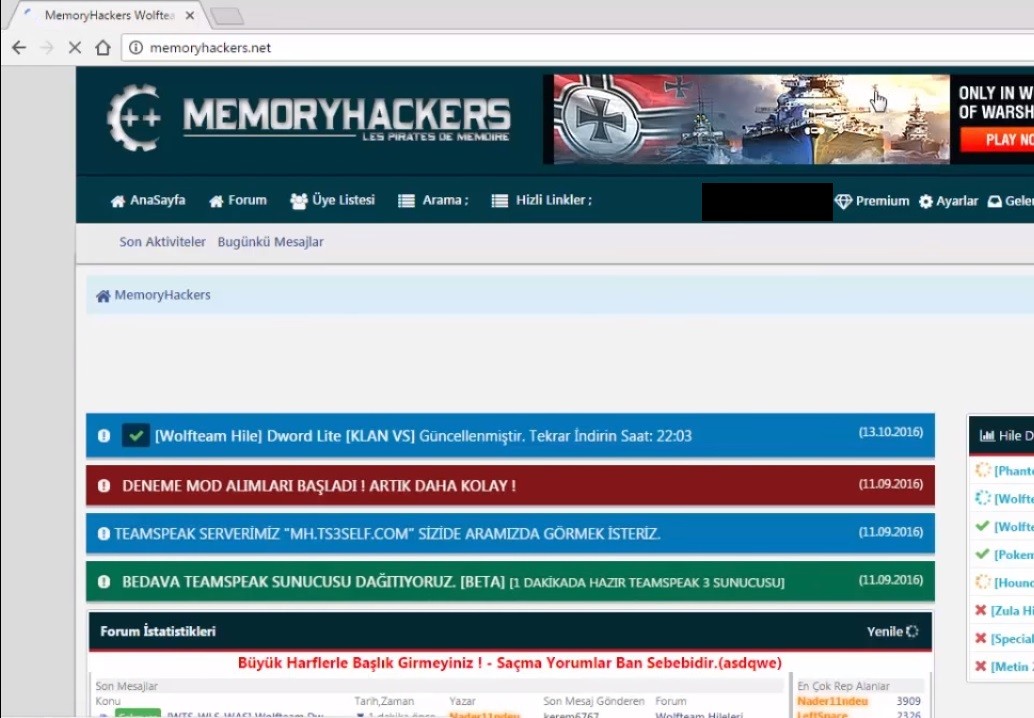Screen dimensions: 1034x718
Task: Open Wolfteam Hile Dword Lite announcement
Action: [423, 436]
